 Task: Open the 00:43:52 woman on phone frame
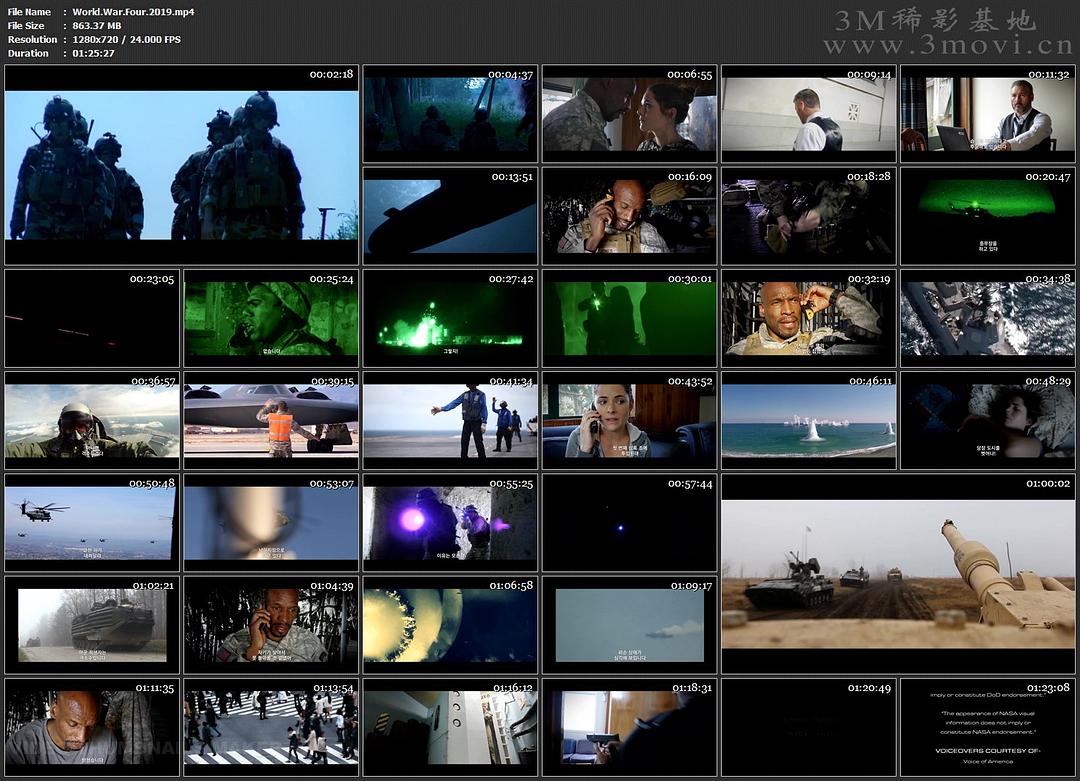pyautogui.click(x=629, y=421)
